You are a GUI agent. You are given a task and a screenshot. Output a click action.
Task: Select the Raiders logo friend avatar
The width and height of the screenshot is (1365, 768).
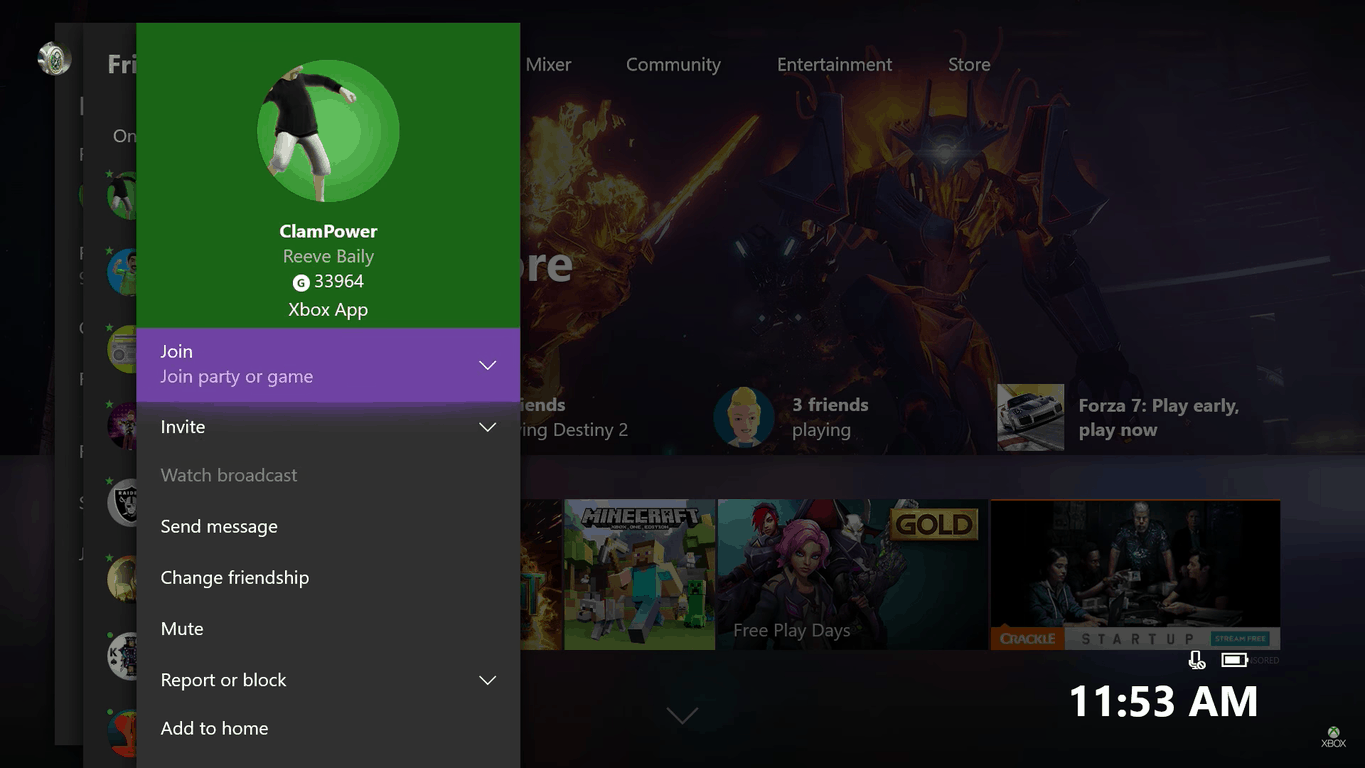click(122, 502)
